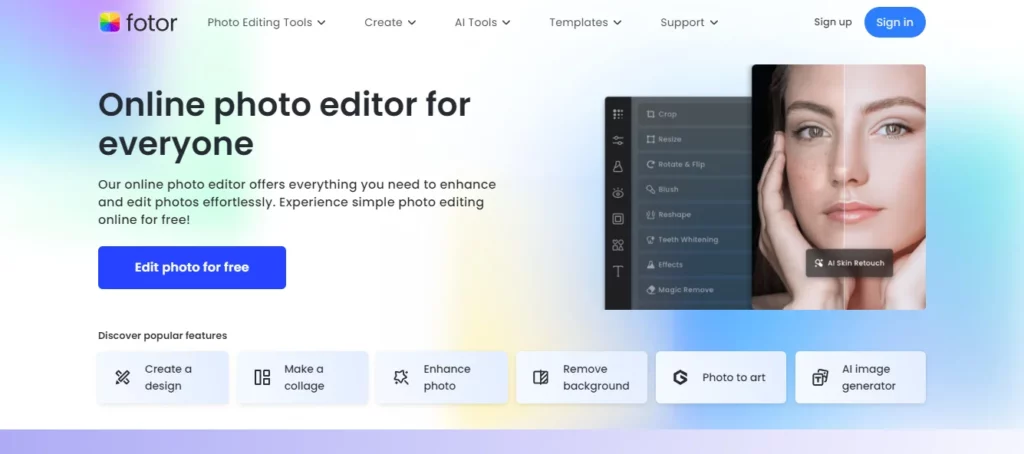Open the Templates menu label
This screenshot has height=454, width=1024.
(x=579, y=22)
